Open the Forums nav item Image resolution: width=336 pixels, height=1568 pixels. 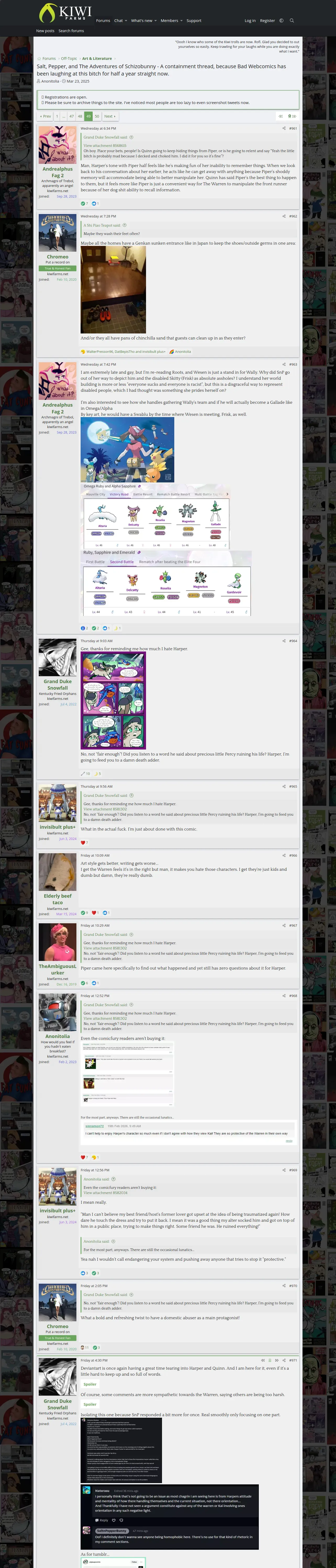103,21
